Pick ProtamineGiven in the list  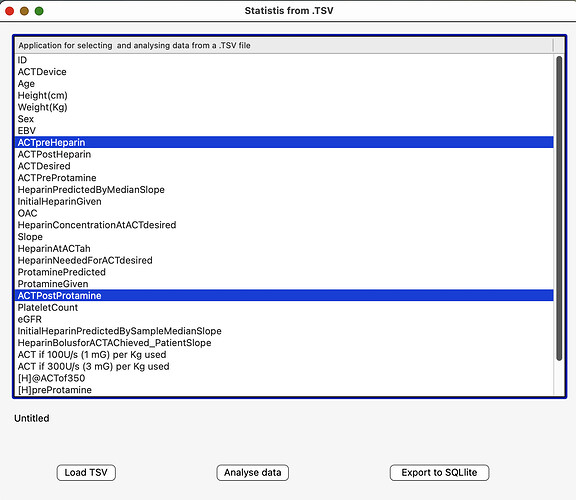point(284,284)
